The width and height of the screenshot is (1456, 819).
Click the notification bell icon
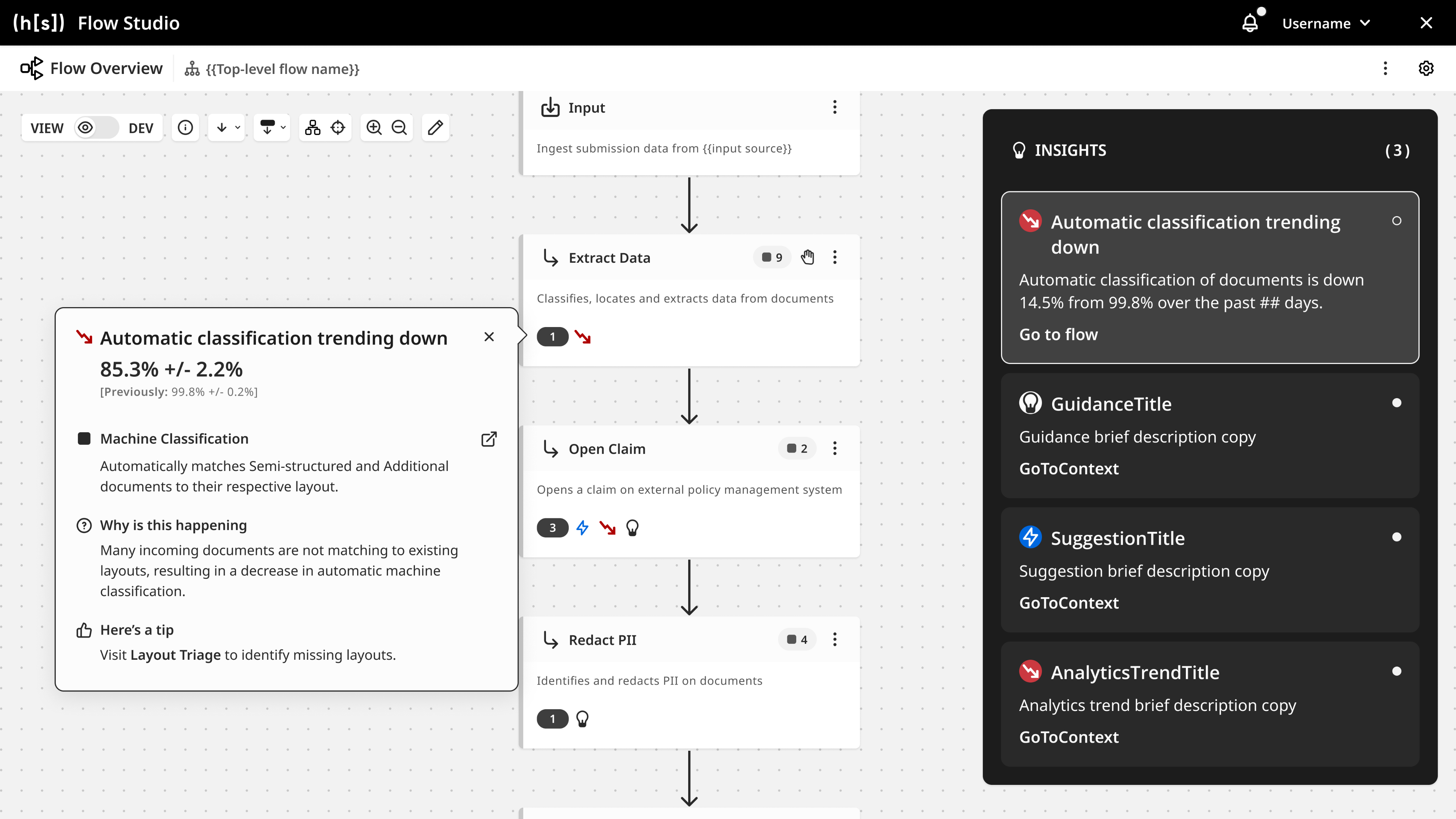pos(1250,23)
